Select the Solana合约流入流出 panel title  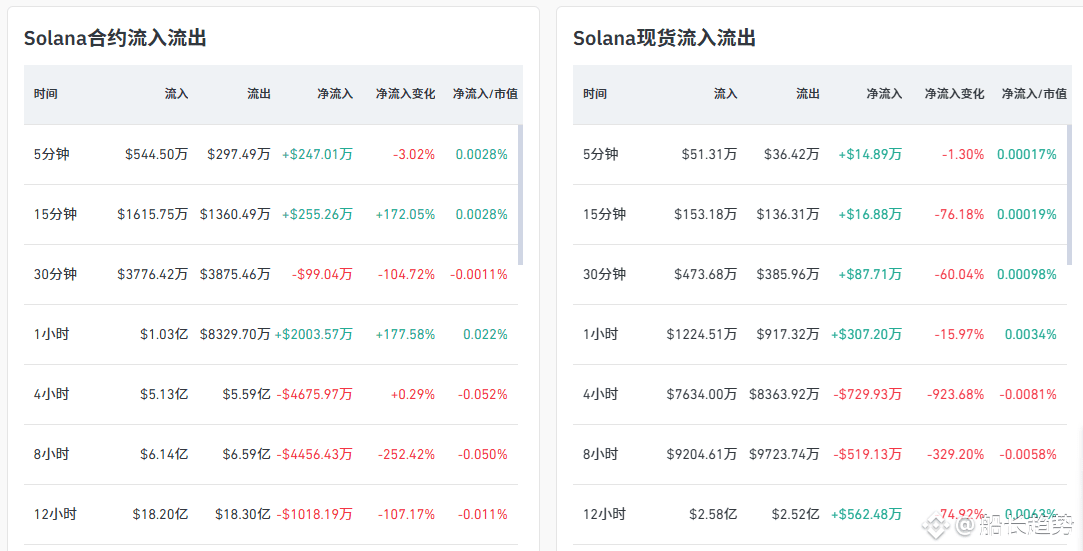115,39
